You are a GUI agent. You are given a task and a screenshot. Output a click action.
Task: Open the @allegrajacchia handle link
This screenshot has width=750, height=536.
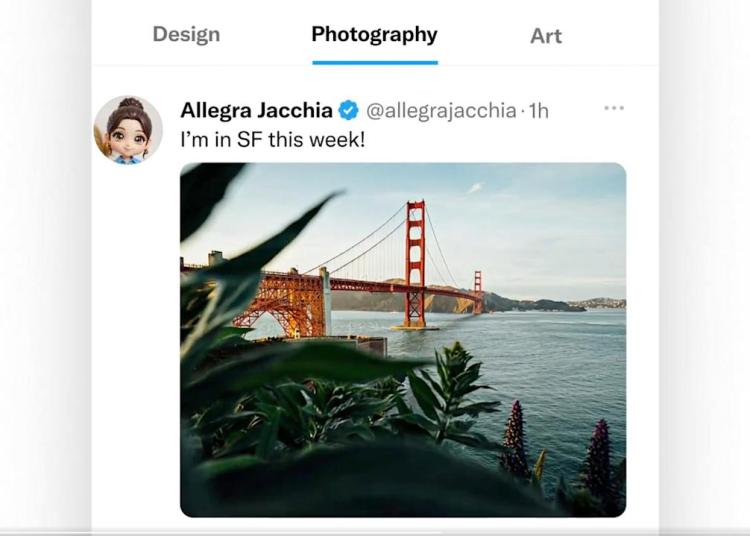pos(441,110)
